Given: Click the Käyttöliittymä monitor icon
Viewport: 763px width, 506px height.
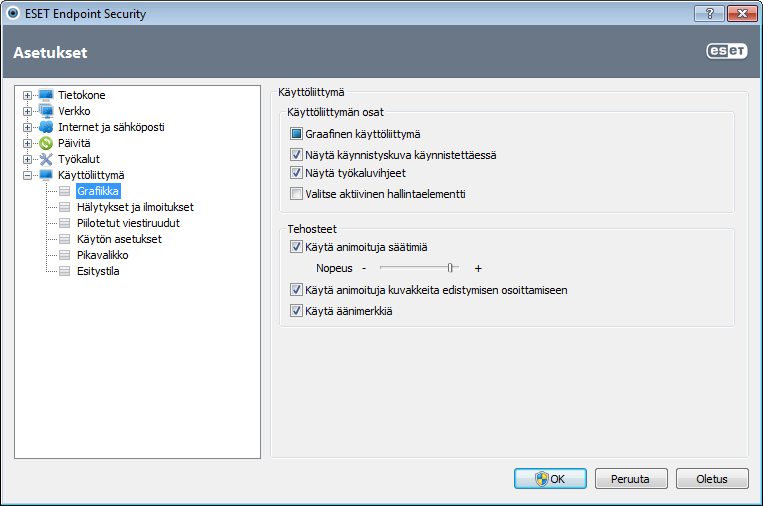Looking at the screenshot, I should tap(46, 175).
